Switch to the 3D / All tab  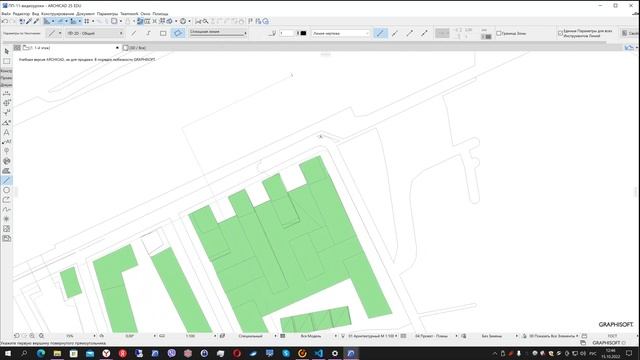[135, 48]
